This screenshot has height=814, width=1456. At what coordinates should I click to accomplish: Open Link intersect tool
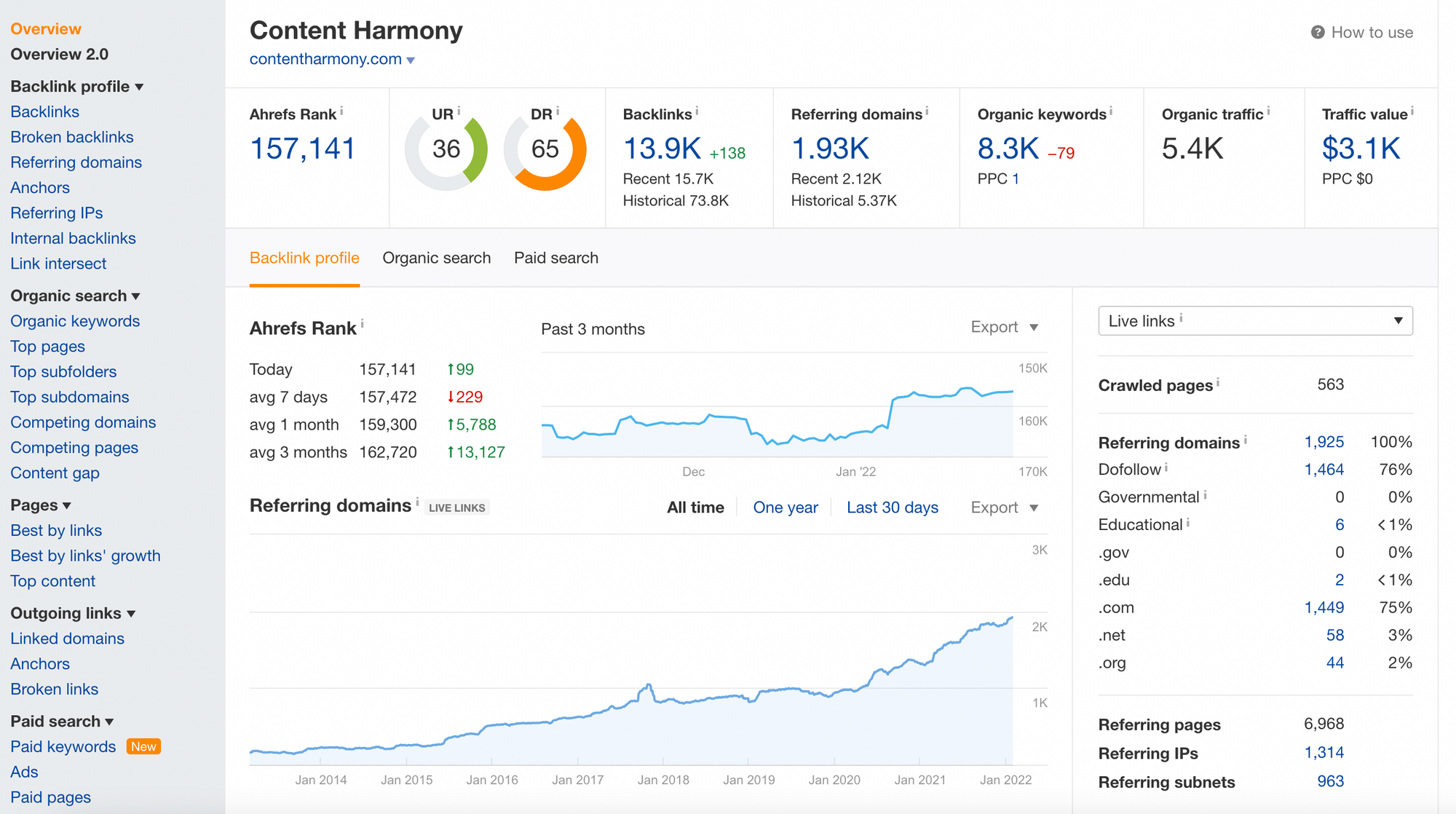point(58,264)
